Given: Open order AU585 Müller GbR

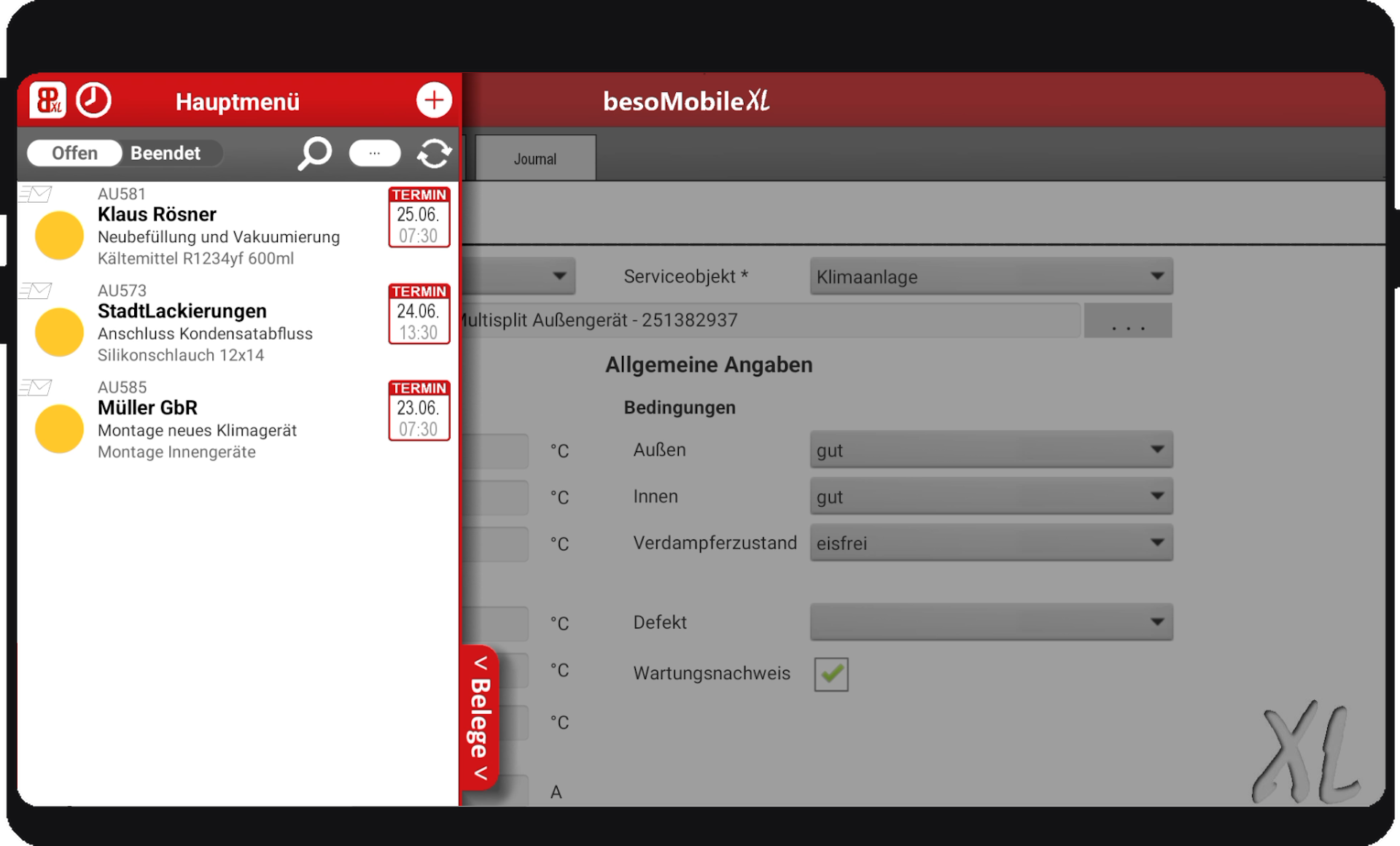Looking at the screenshot, I should pyautogui.click(x=238, y=420).
